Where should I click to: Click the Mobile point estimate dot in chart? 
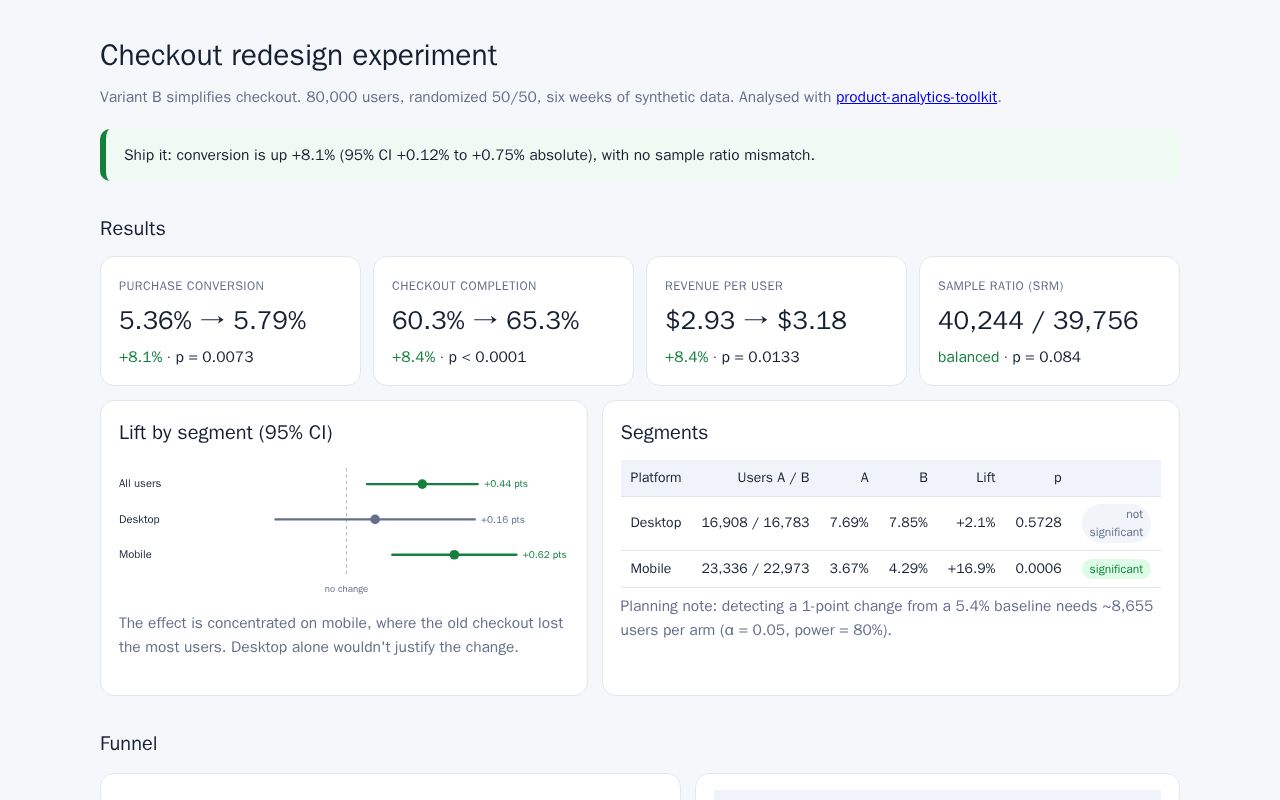point(454,554)
